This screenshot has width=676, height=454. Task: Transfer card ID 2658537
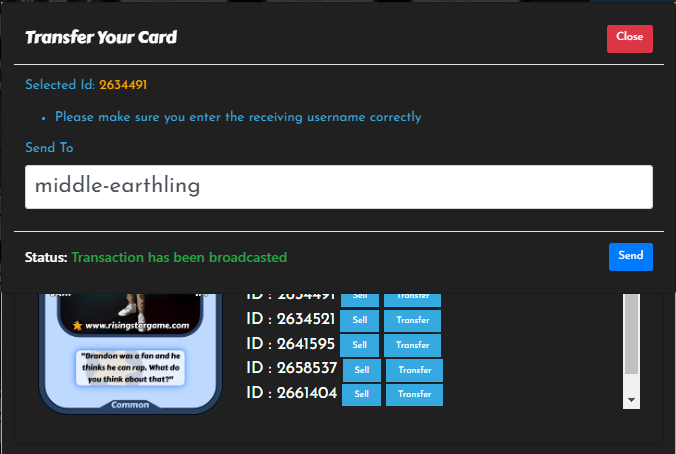tap(414, 370)
